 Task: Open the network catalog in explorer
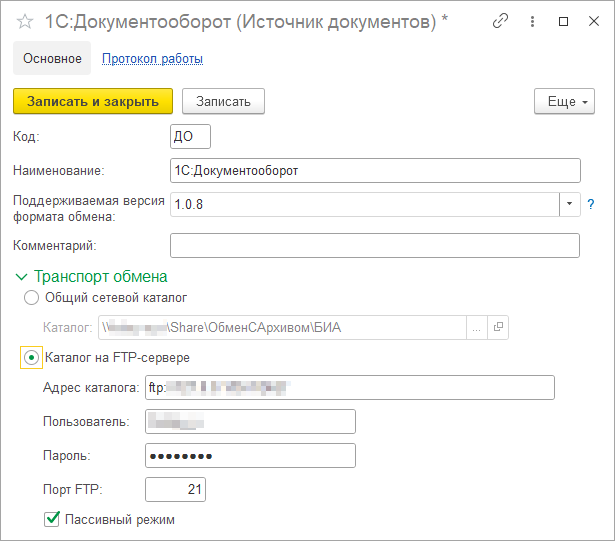point(498,327)
